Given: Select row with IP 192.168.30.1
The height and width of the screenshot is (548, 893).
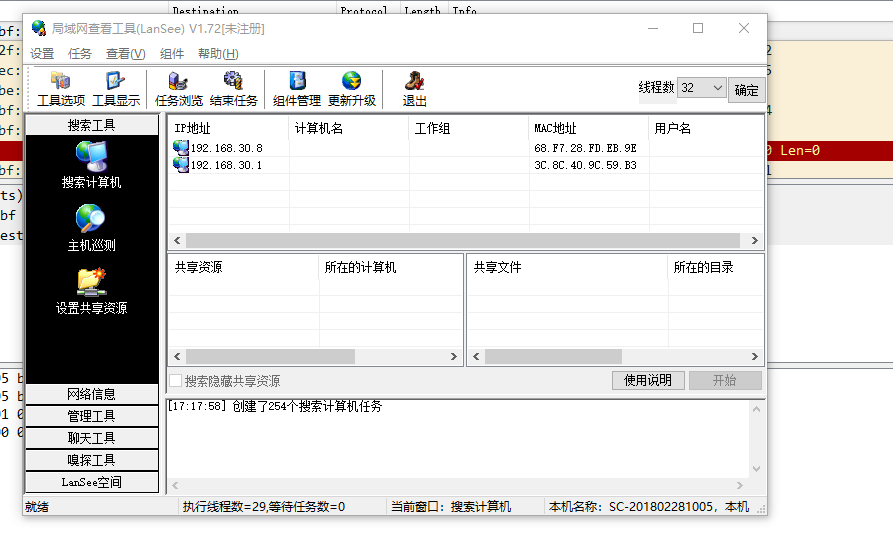Looking at the screenshot, I should [x=466, y=165].
